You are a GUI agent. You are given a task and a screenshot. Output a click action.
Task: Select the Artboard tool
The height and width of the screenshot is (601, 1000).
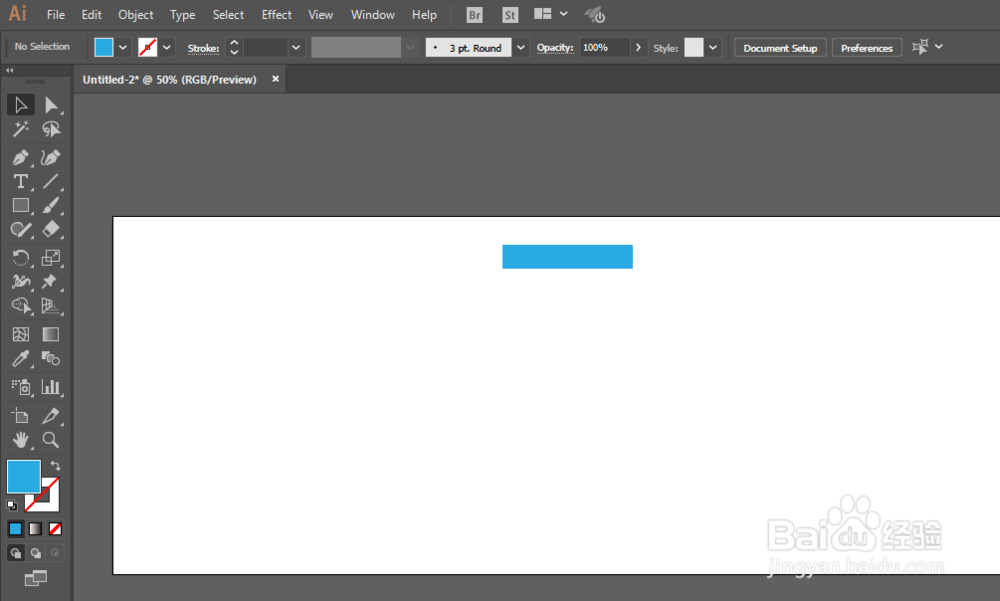click(x=20, y=416)
